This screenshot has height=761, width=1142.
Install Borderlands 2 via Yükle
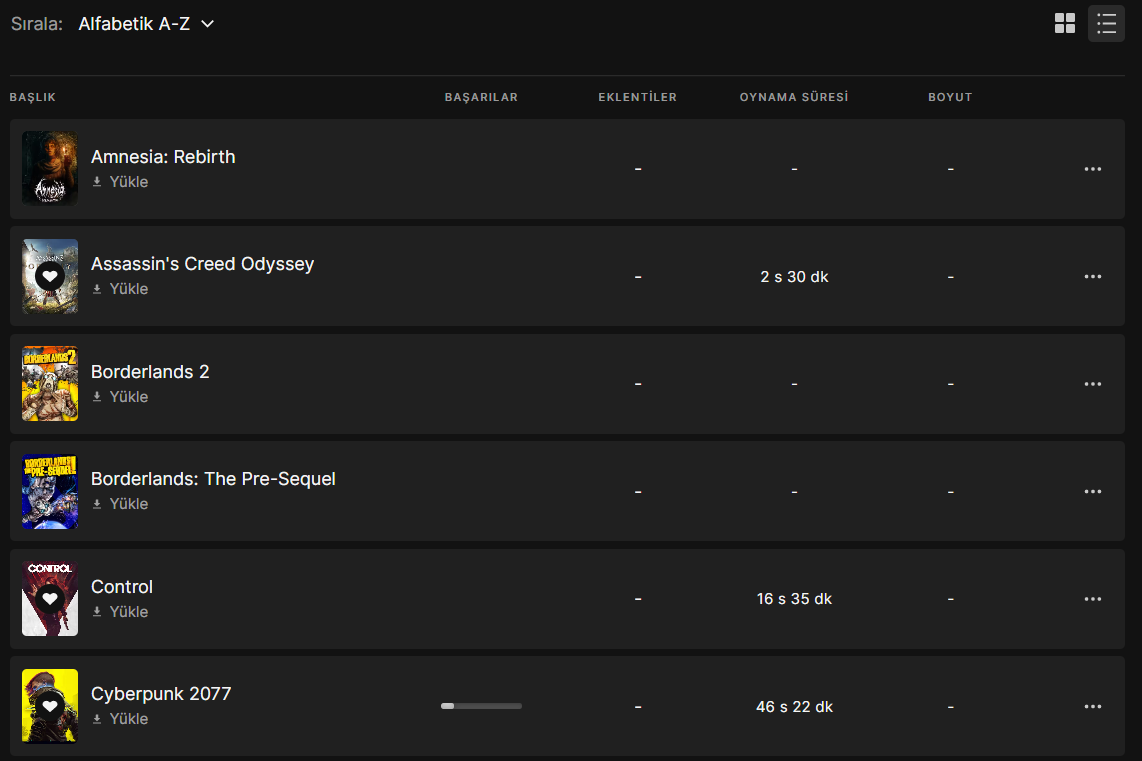120,397
